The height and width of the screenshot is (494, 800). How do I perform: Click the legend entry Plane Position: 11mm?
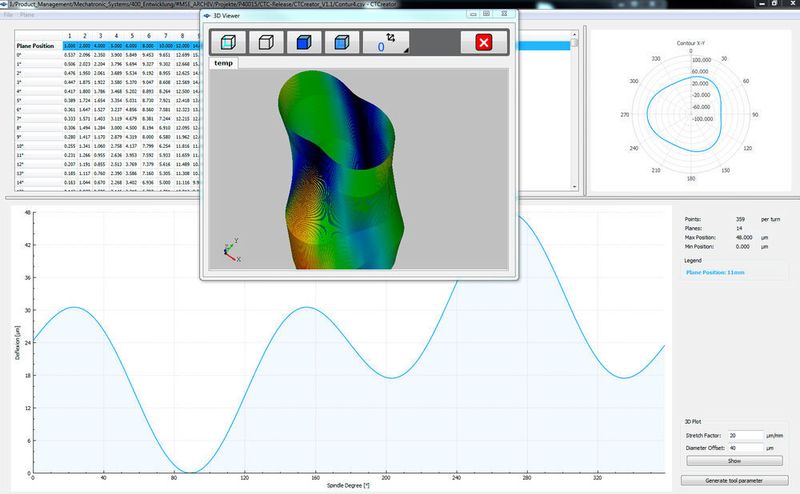click(715, 273)
